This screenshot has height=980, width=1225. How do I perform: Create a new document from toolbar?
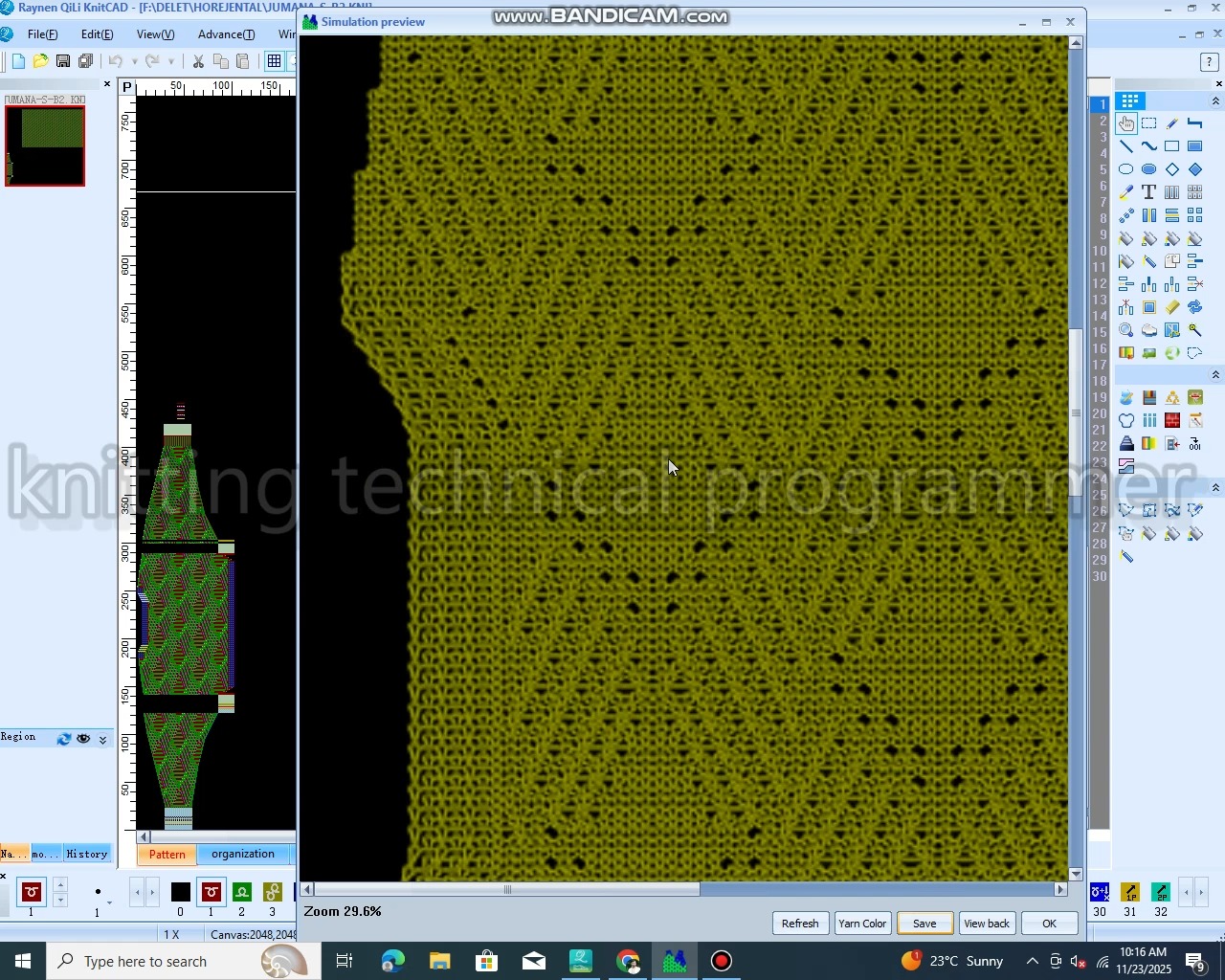(x=18, y=61)
